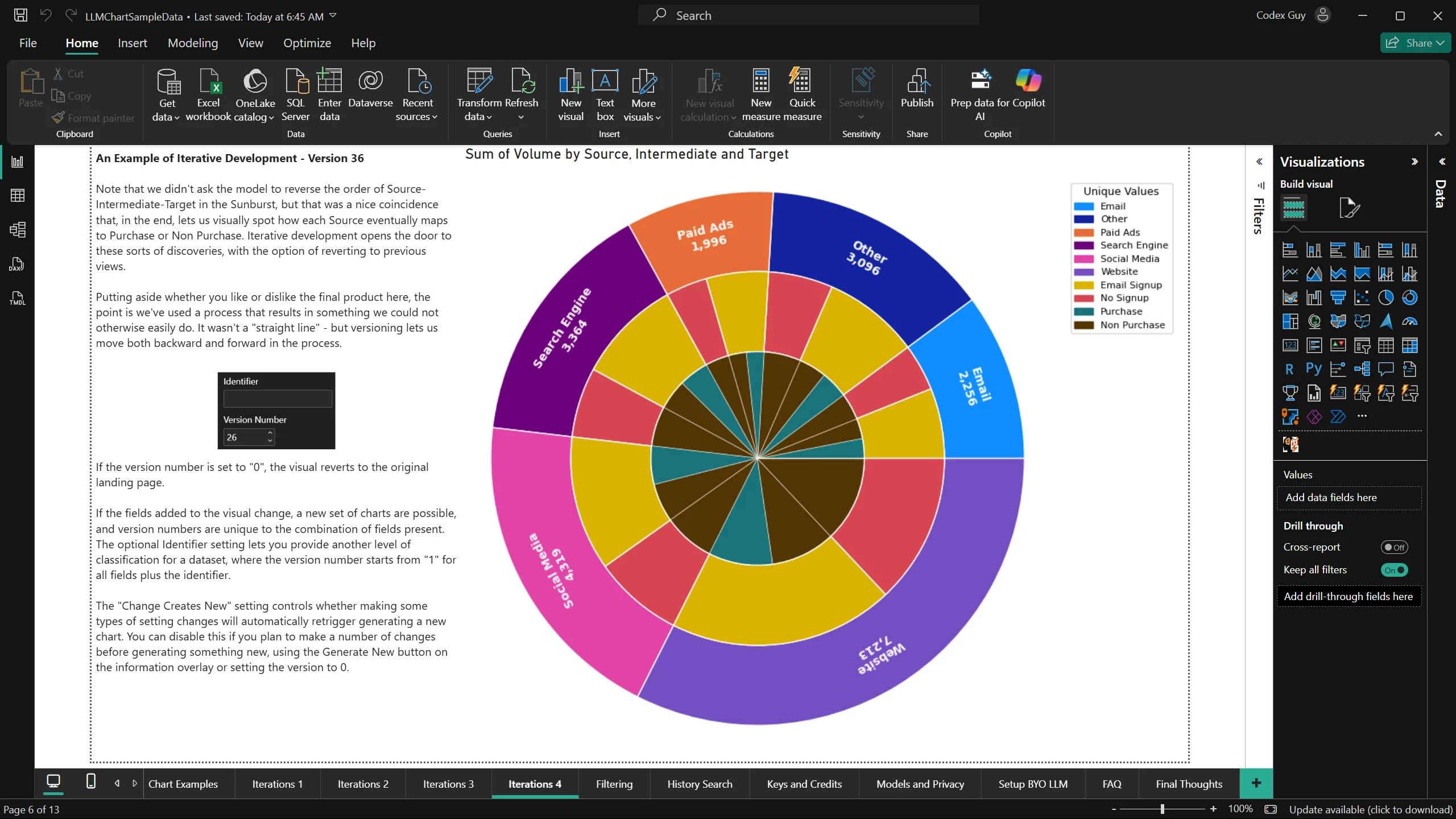Click the Share button
Viewport: 1456px width, 819px height.
pyautogui.click(x=1415, y=43)
